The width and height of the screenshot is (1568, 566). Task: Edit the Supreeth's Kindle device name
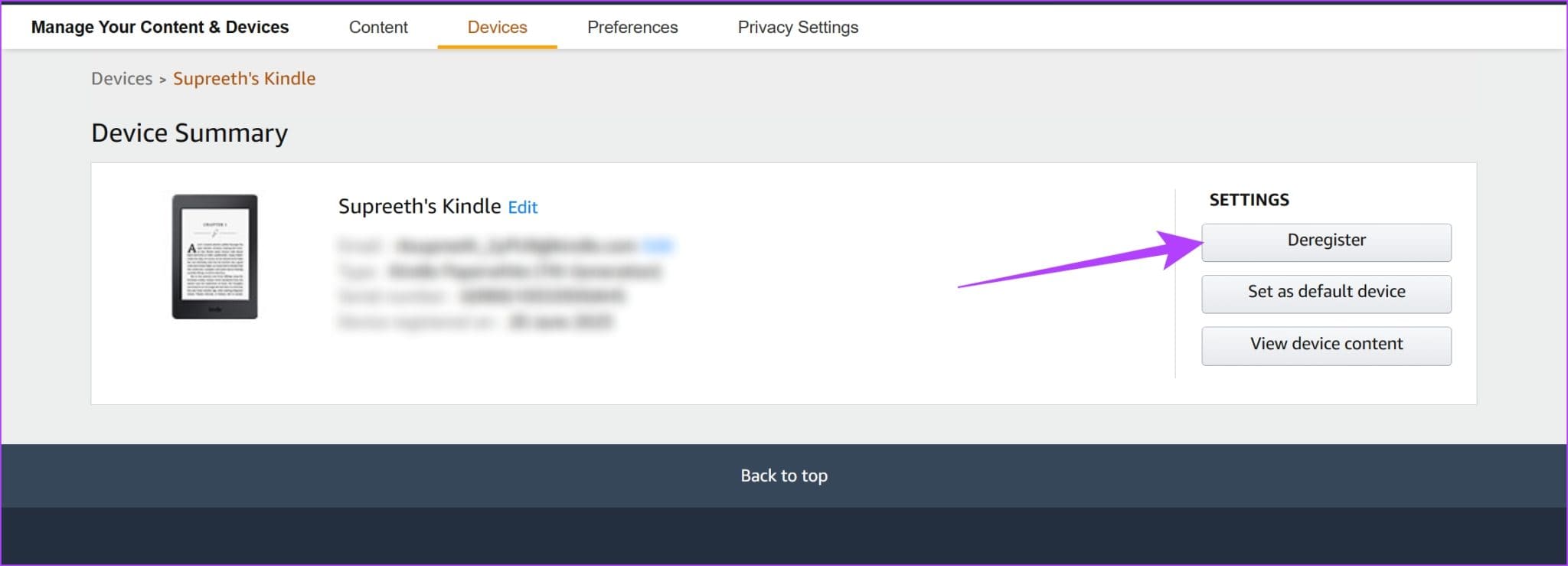(x=523, y=208)
